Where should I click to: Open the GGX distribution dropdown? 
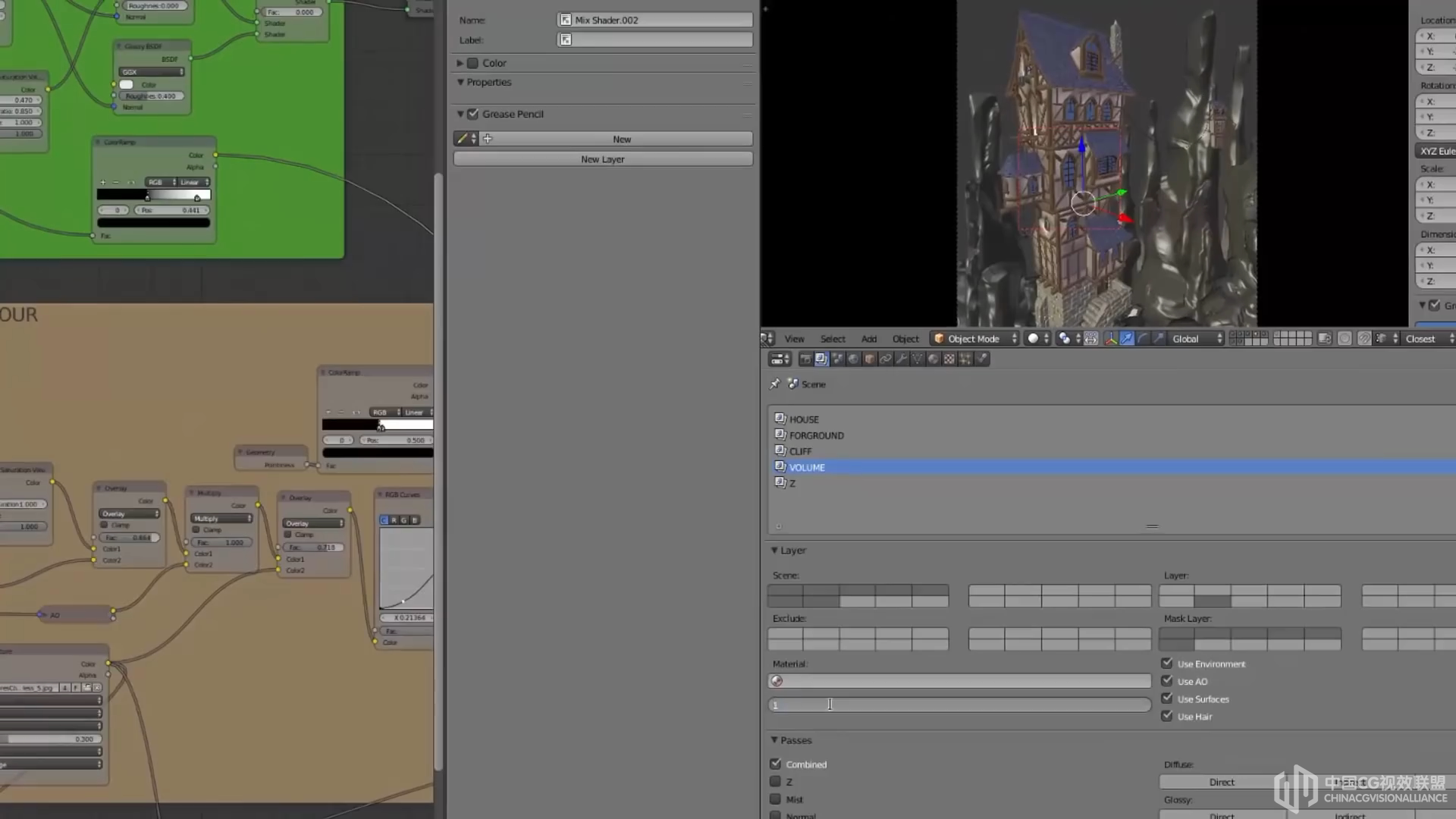click(152, 72)
